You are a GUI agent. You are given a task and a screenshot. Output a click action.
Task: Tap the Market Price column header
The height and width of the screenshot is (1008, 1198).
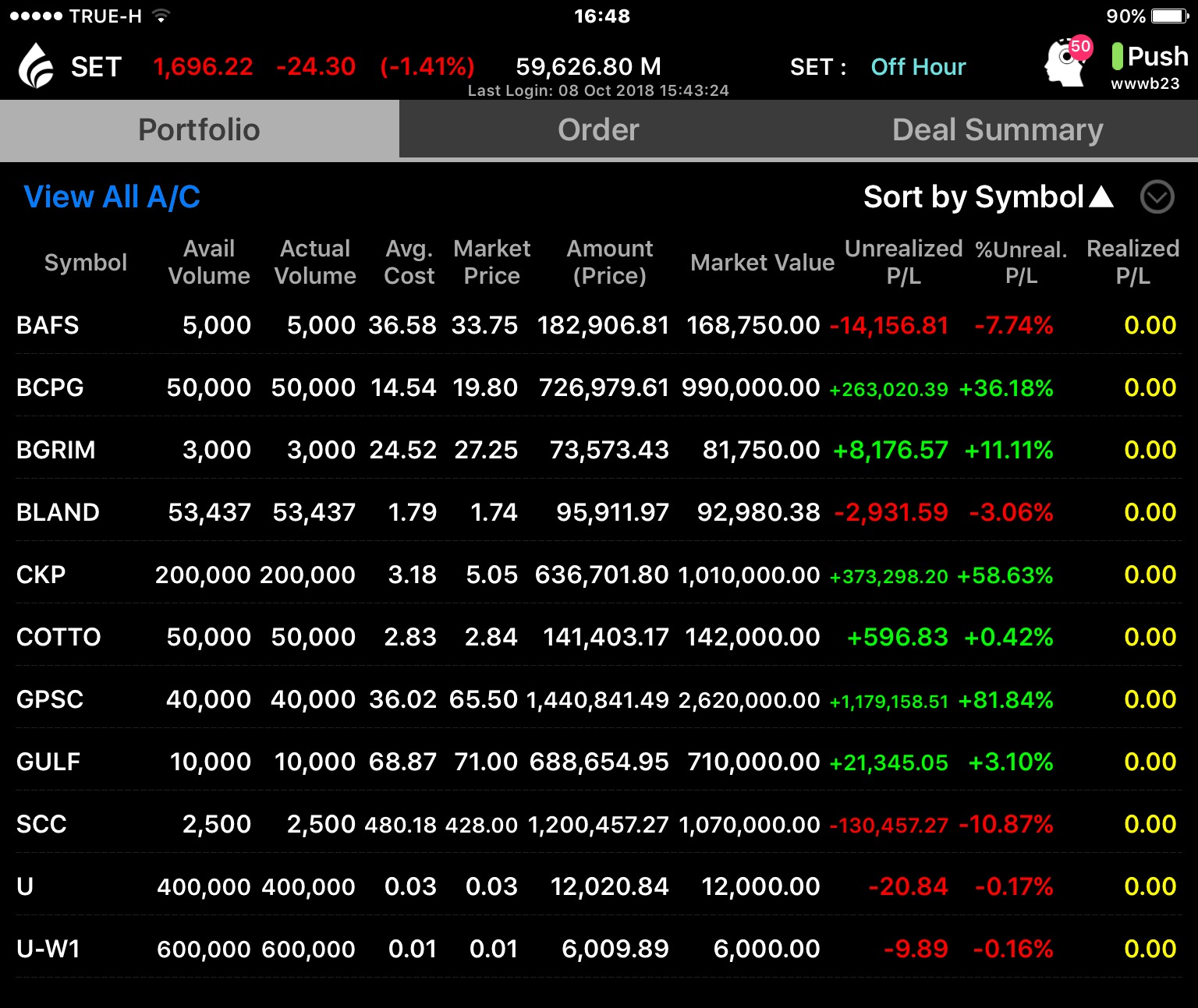click(491, 262)
